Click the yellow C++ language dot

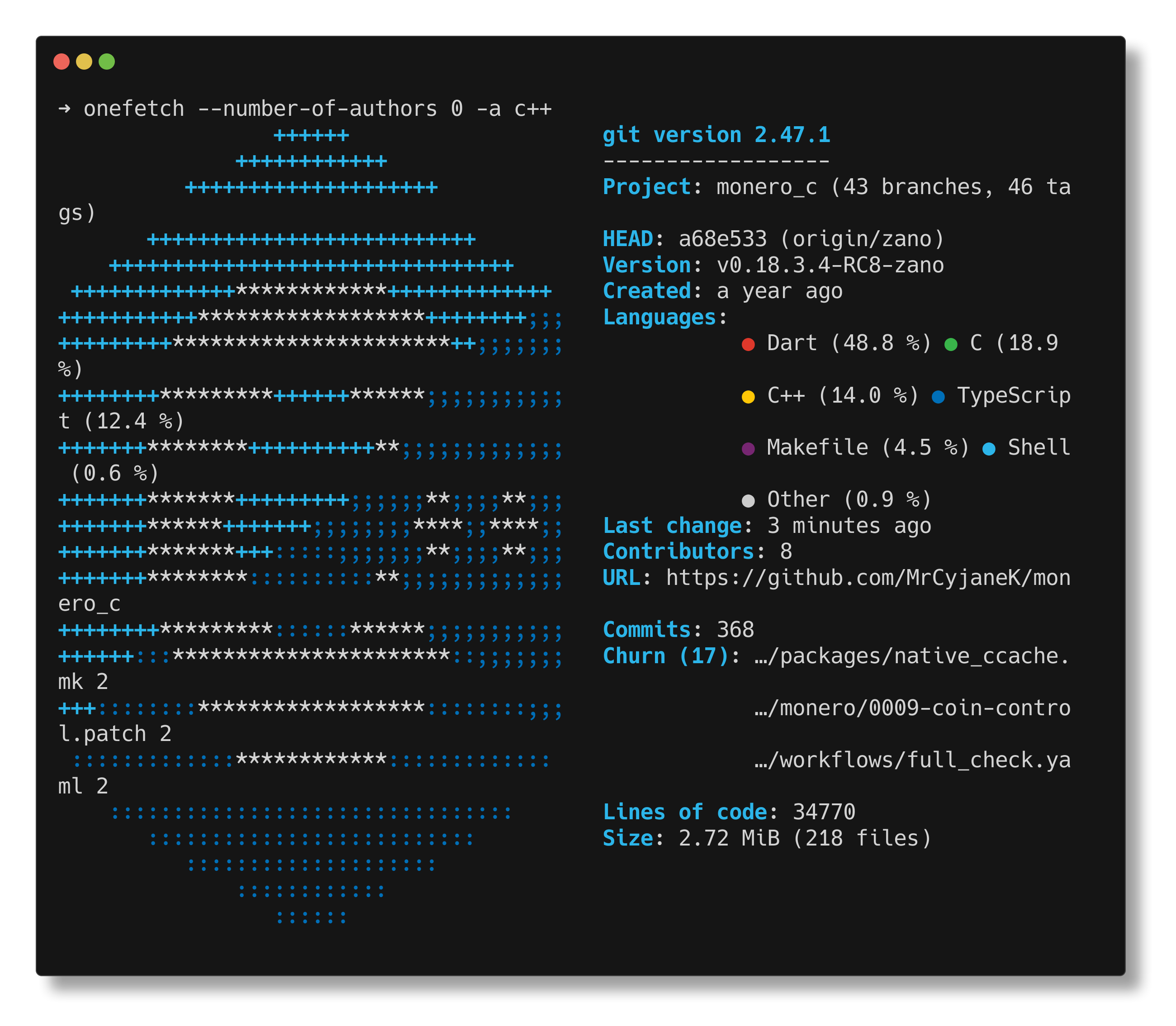coord(748,397)
